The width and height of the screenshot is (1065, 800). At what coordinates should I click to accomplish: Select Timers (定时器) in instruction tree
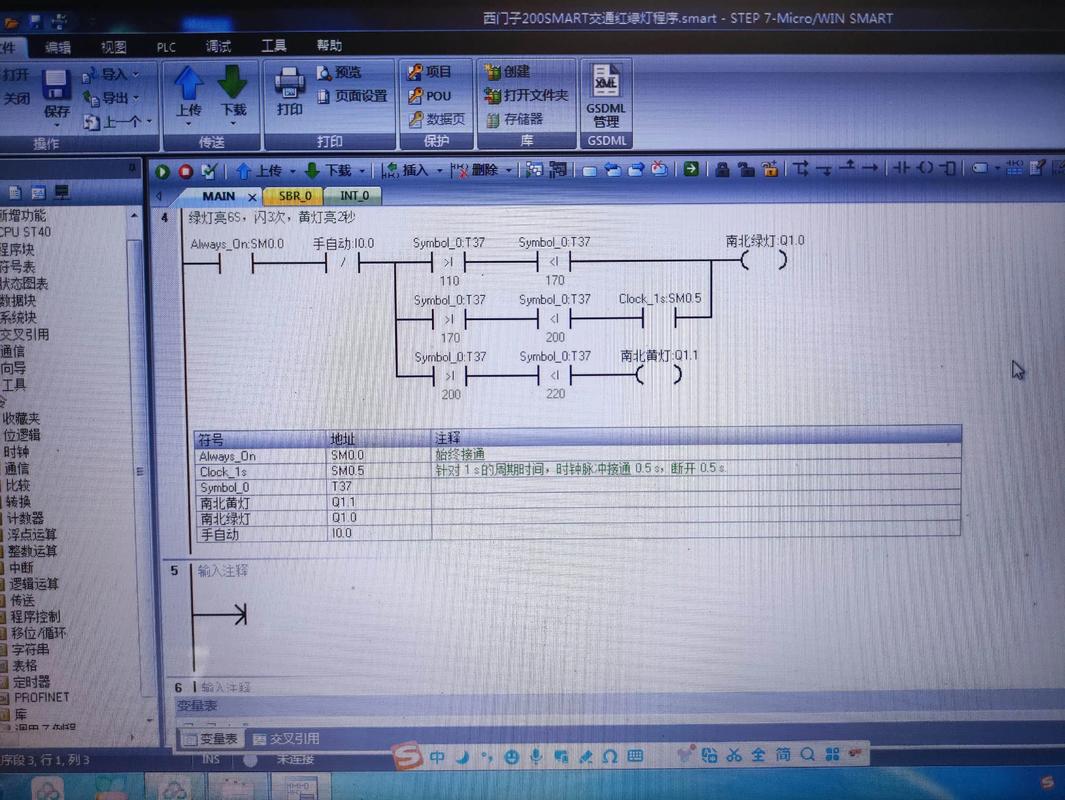31,681
